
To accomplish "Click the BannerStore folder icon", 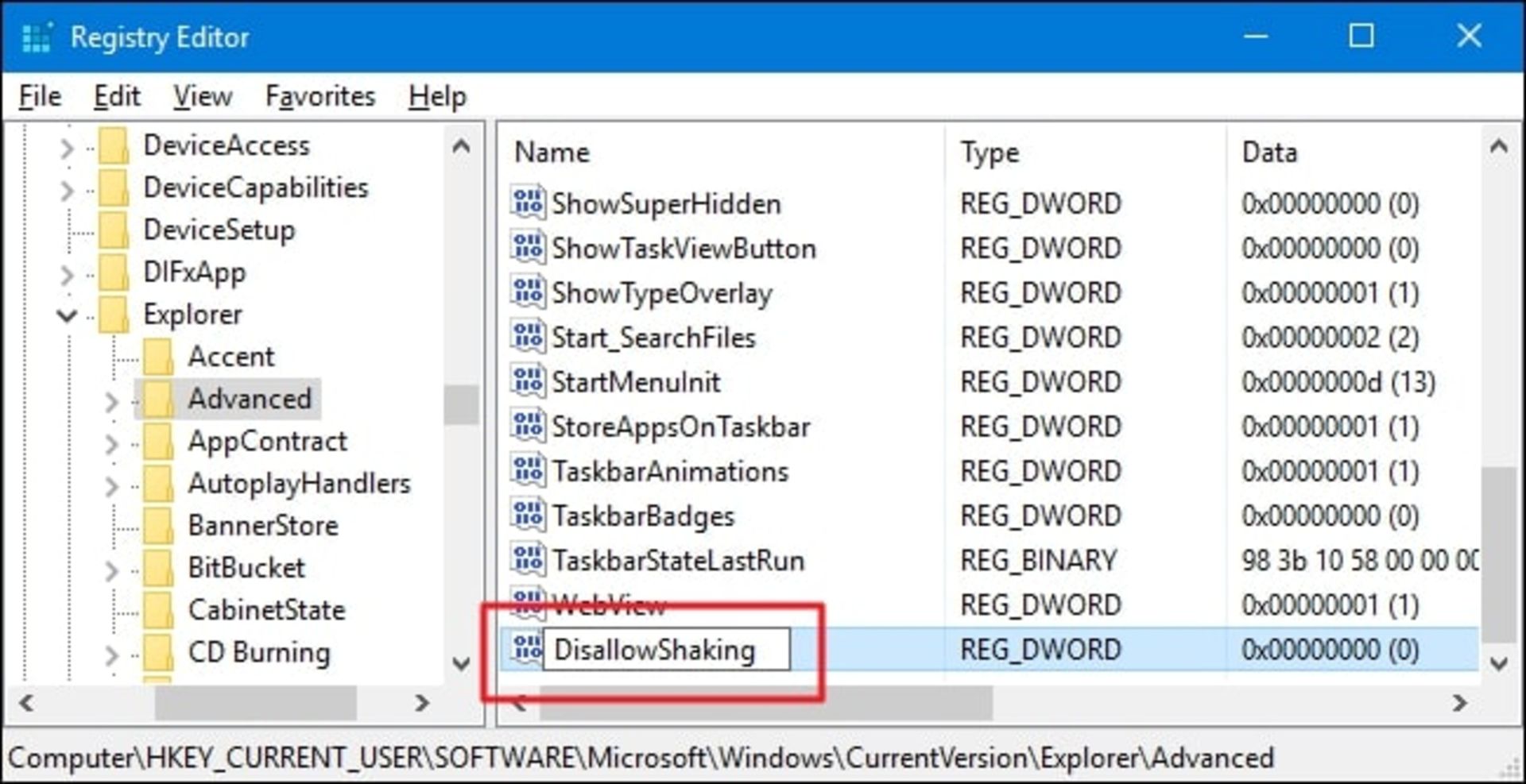I will (x=159, y=526).
